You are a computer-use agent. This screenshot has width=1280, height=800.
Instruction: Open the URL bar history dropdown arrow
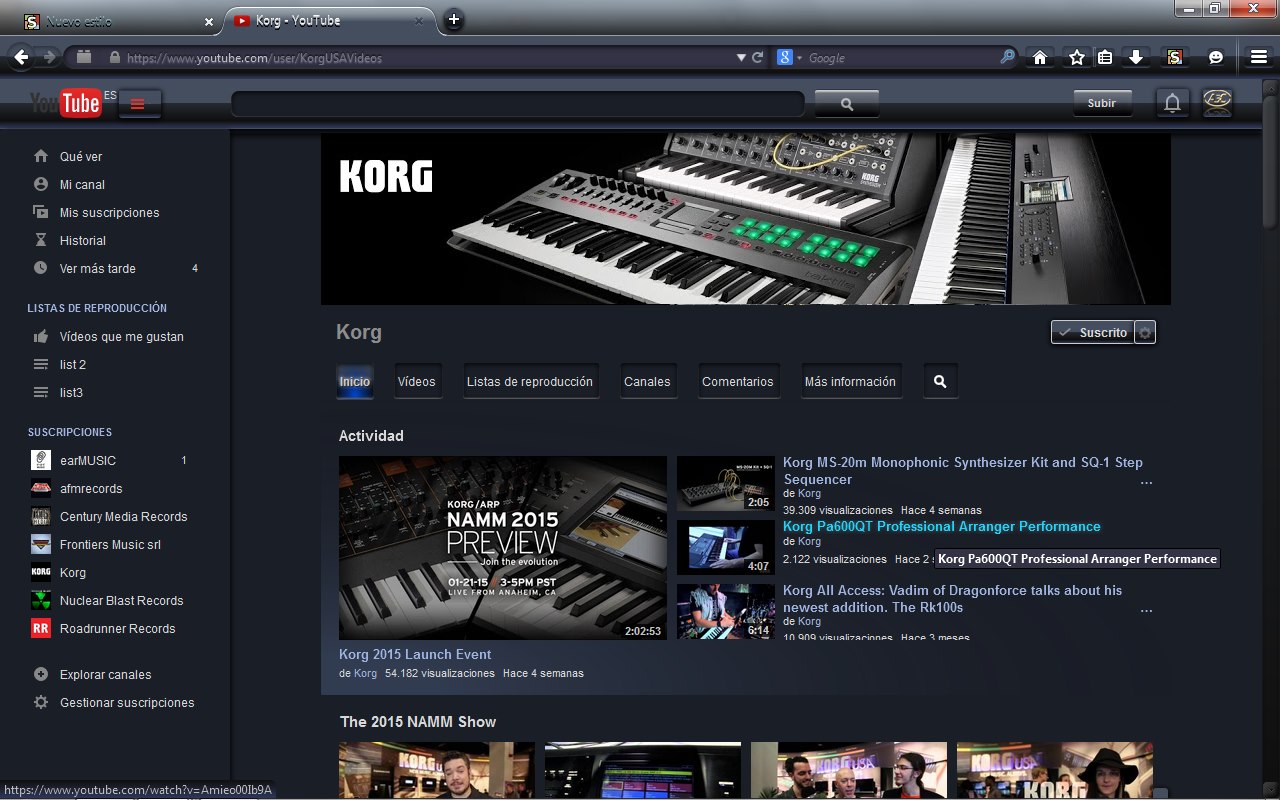(741, 58)
